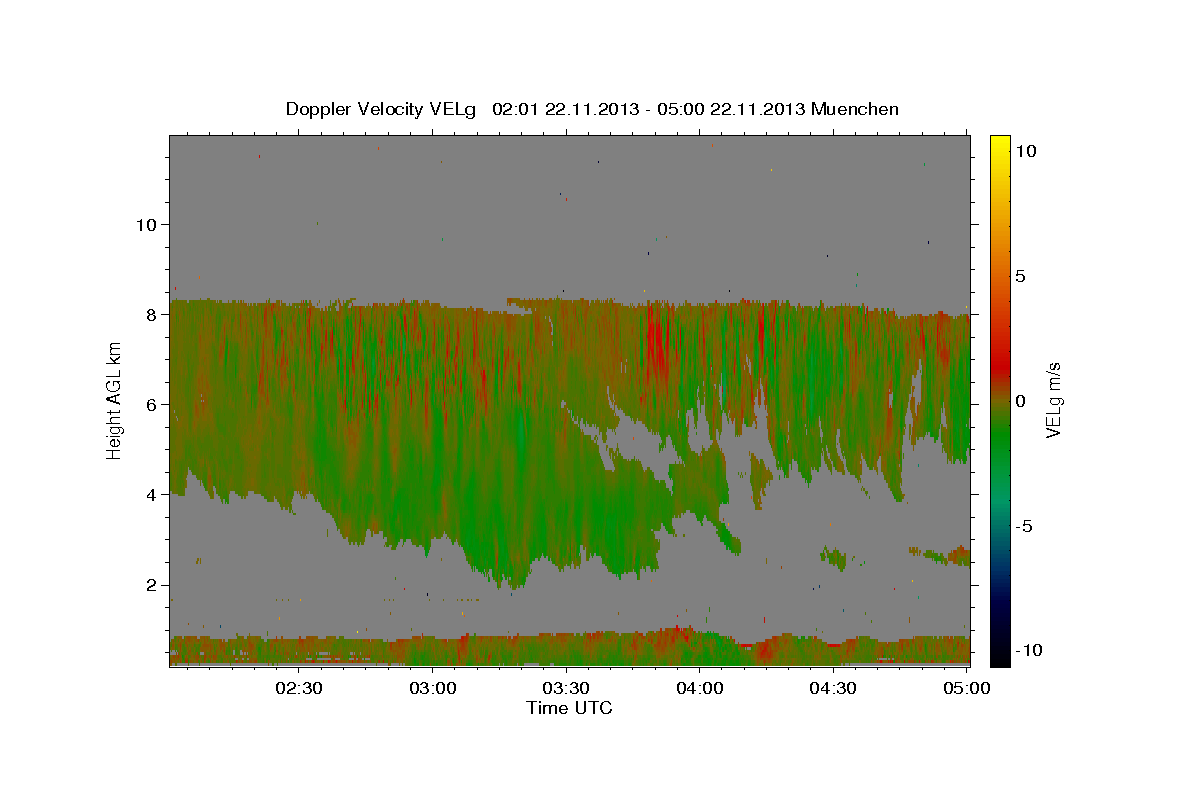The width and height of the screenshot is (1200, 800).
Task: Click the colorbar tick label -5
Action: pyautogui.click(x=1024, y=526)
